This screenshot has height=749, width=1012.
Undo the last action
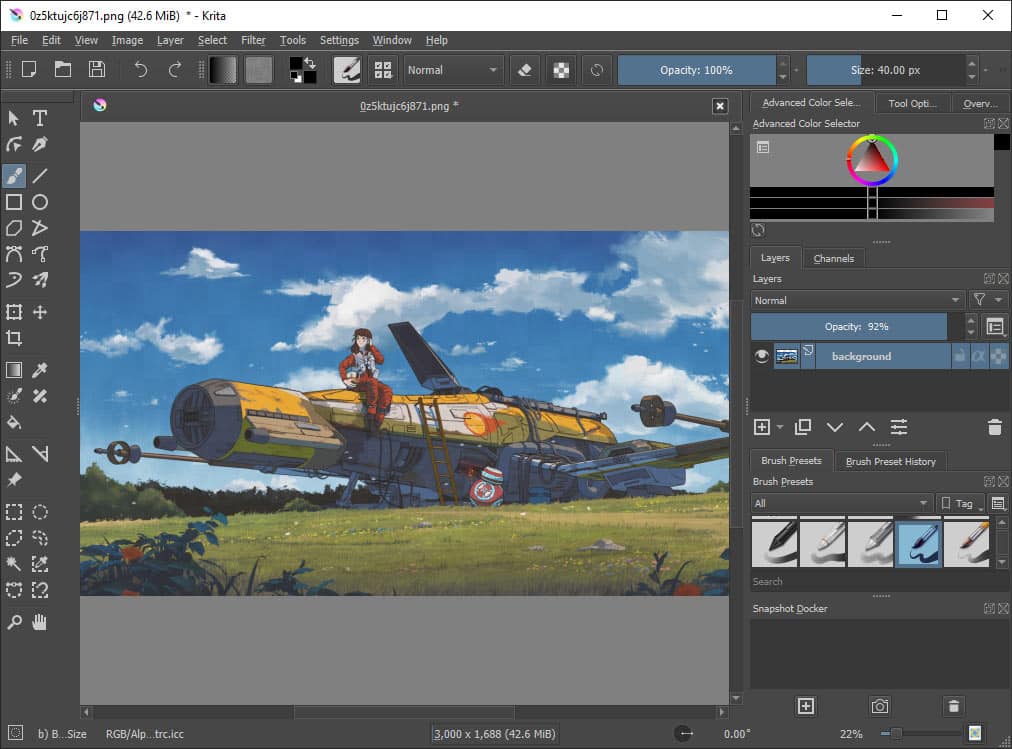tap(141, 69)
